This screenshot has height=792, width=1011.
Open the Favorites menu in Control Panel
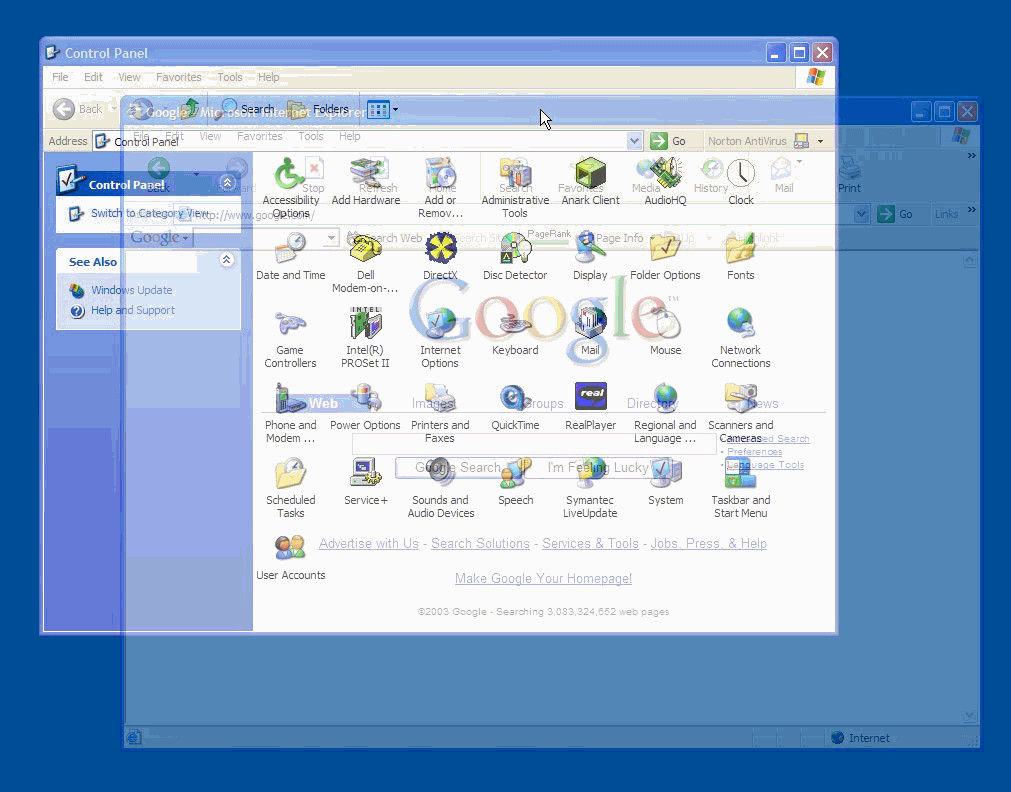point(179,77)
